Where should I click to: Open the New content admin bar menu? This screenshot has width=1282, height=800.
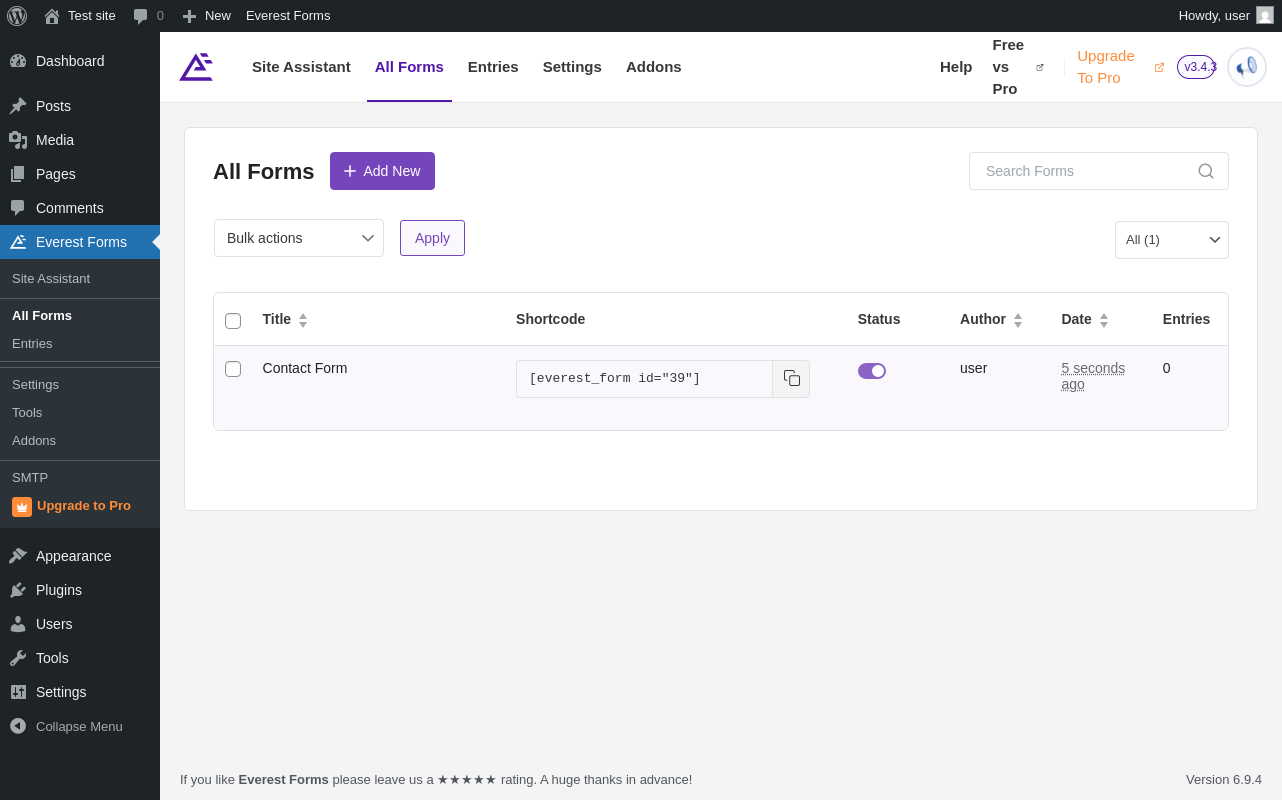point(207,16)
